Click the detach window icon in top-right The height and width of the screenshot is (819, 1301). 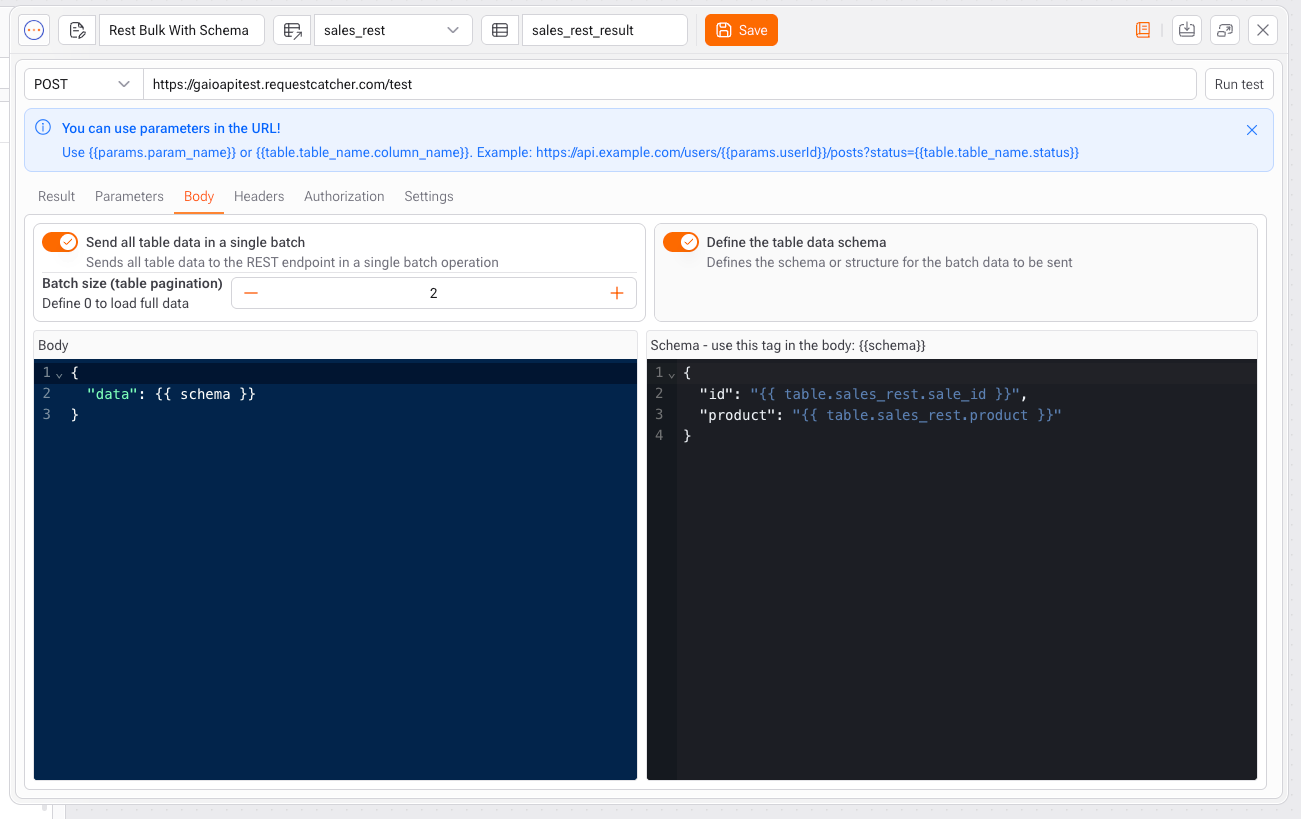click(x=1225, y=30)
